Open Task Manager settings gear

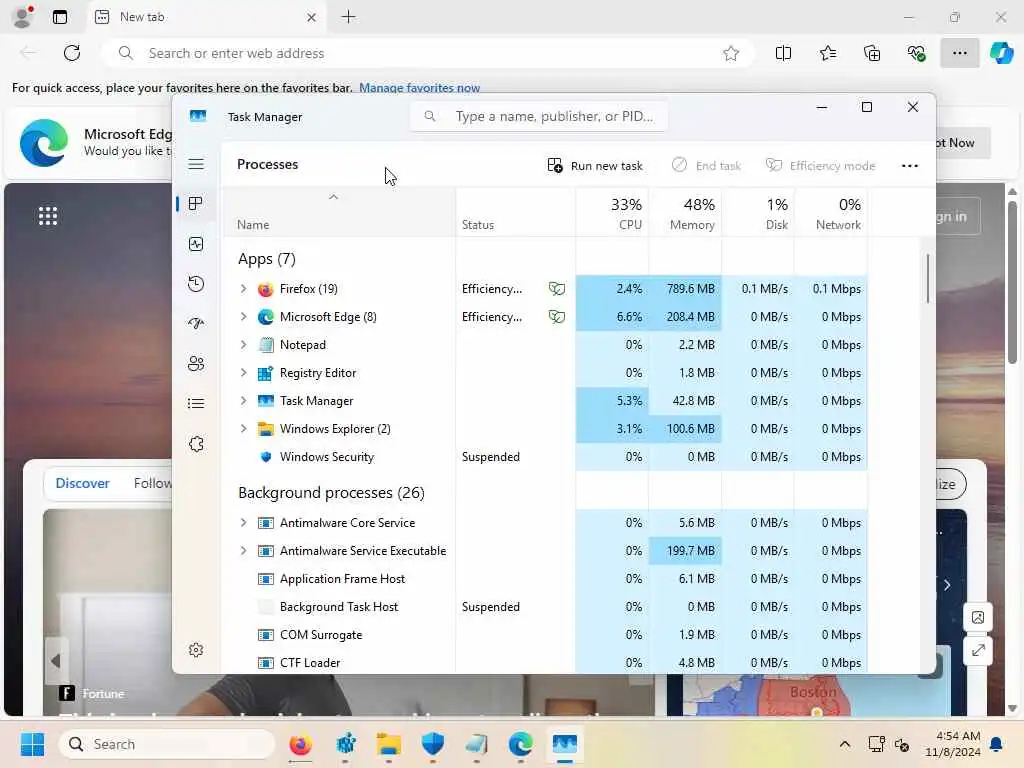(196, 650)
